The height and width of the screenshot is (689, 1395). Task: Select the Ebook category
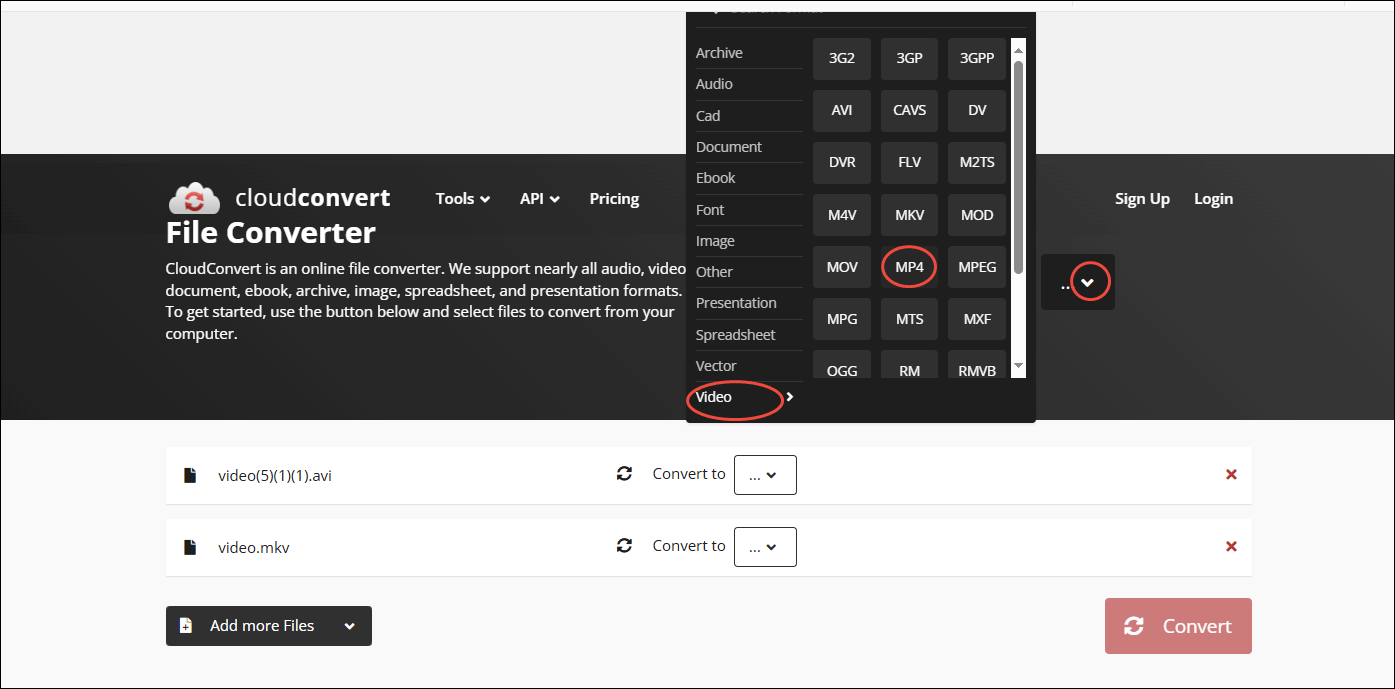749,178
